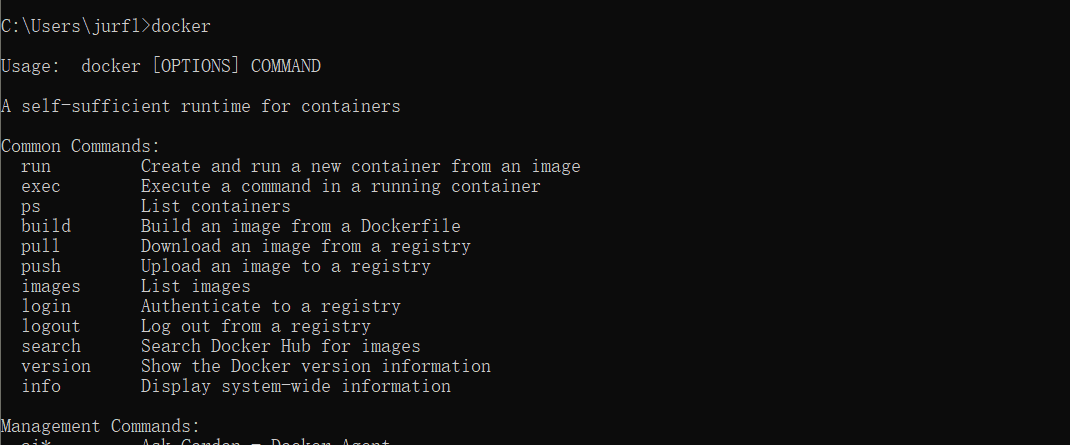Click the 'C:\Users\jurfl>' prompt path
Screen dimensions: 1070x445
coord(75,26)
